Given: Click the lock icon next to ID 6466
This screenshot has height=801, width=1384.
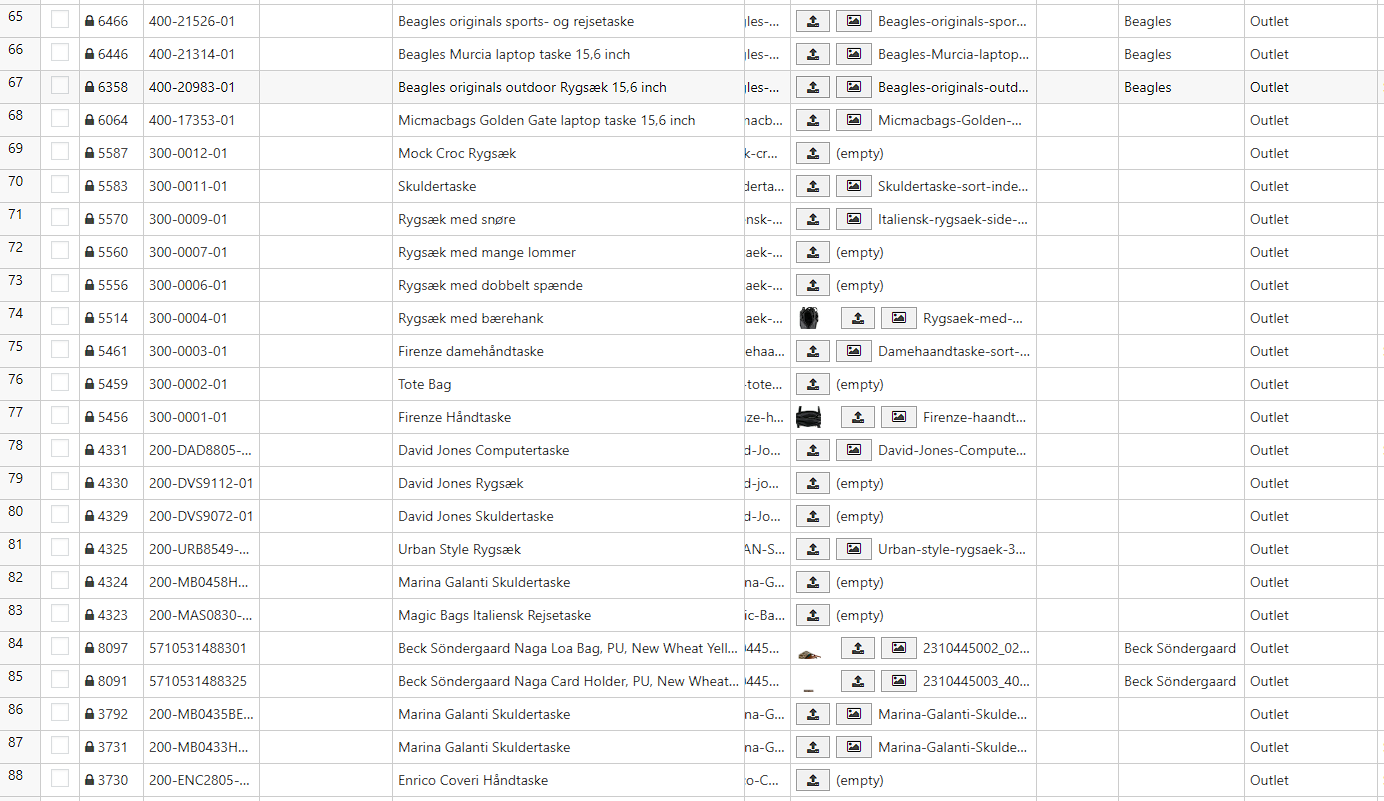Looking at the screenshot, I should [89, 21].
